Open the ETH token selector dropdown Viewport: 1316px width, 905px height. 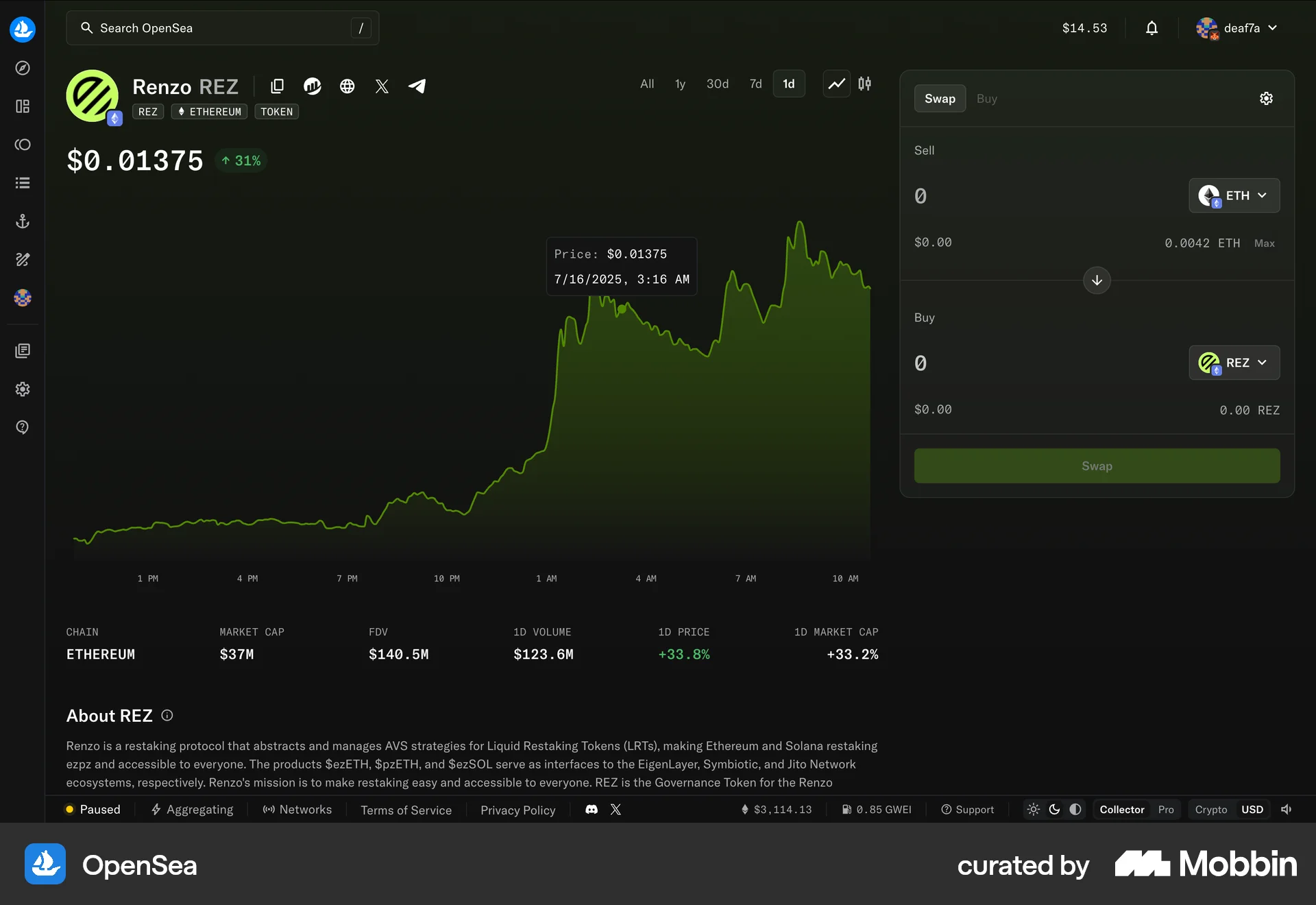point(1233,195)
